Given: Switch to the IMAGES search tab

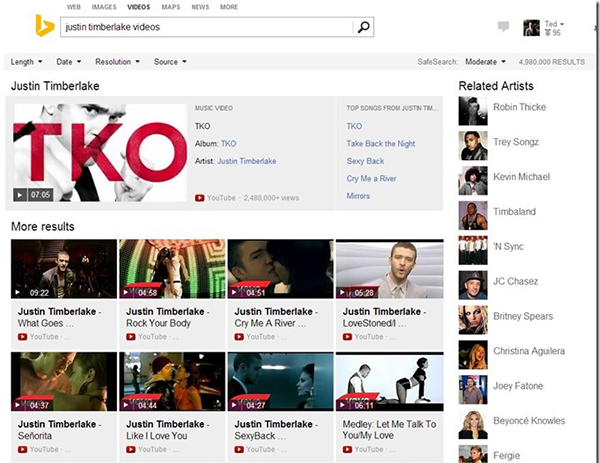Looking at the screenshot, I should [x=104, y=7].
